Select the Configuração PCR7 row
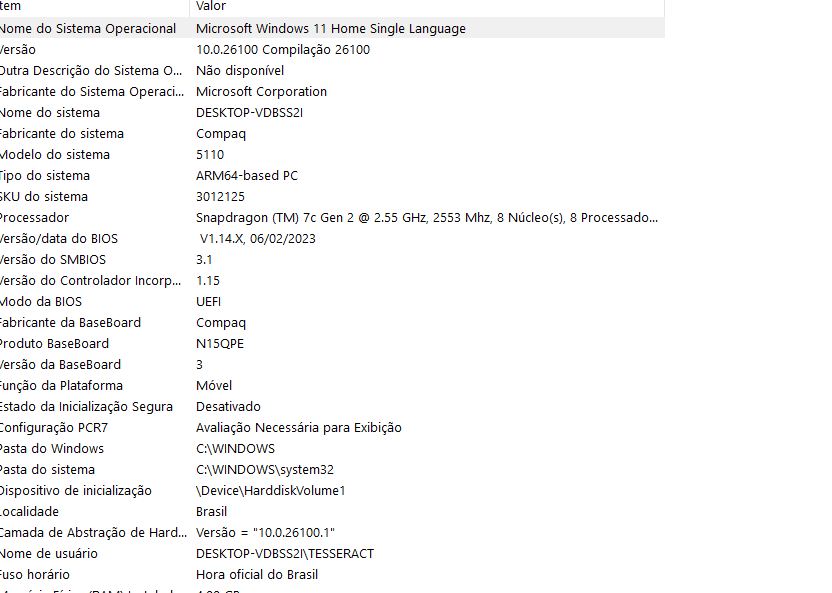Screen dimensions: 832x593 tap(332, 428)
